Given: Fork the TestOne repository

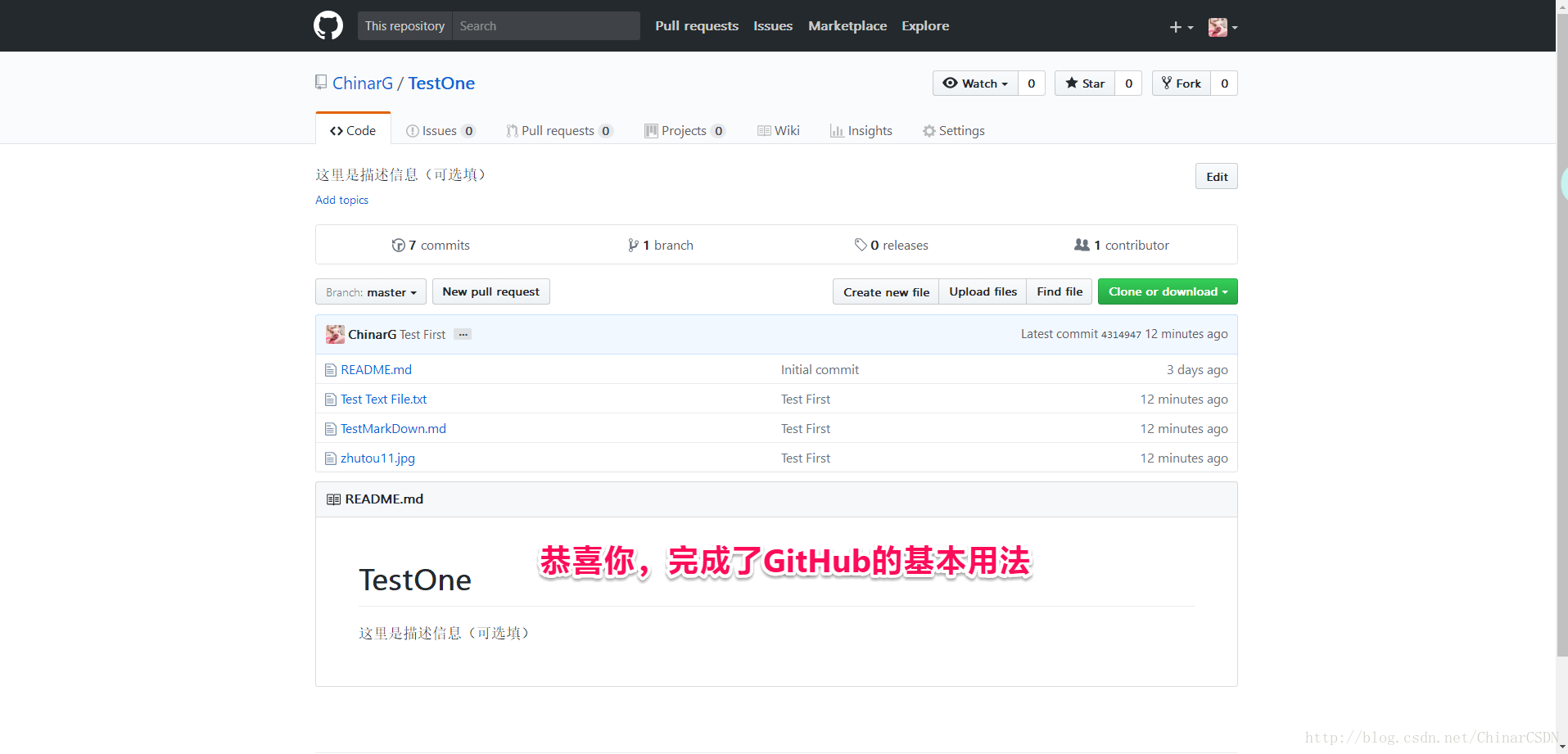Looking at the screenshot, I should pos(1182,84).
